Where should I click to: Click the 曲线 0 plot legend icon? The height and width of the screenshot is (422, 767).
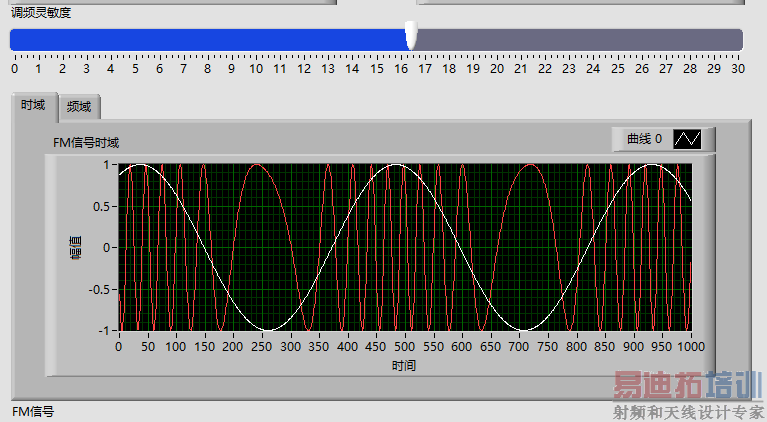[687, 138]
